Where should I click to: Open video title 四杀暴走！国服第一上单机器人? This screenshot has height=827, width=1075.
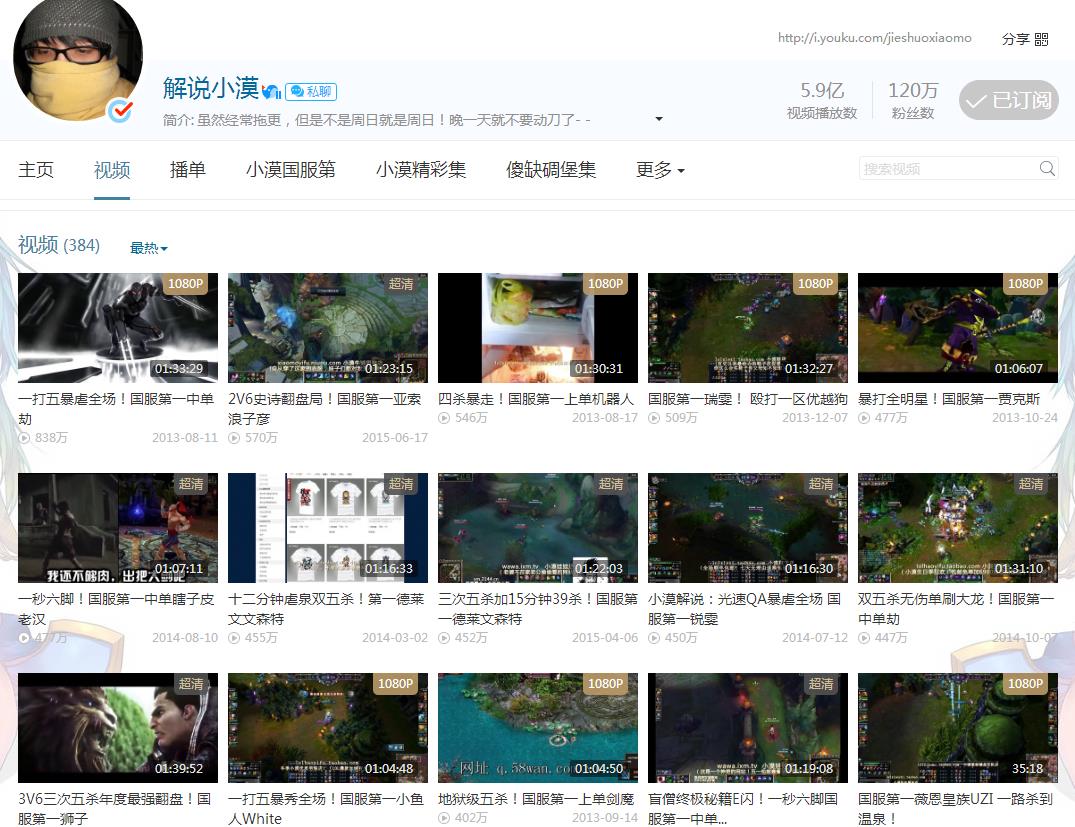pyautogui.click(x=536, y=399)
